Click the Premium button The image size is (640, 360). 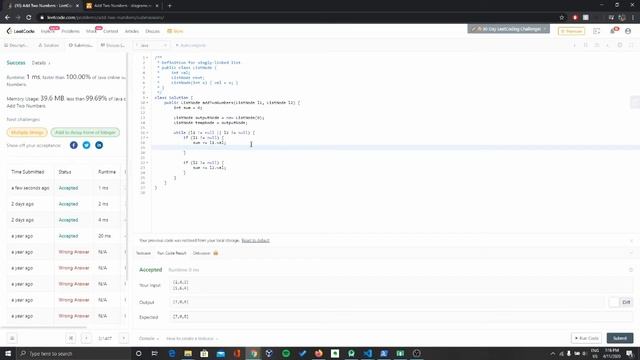click(x=571, y=31)
